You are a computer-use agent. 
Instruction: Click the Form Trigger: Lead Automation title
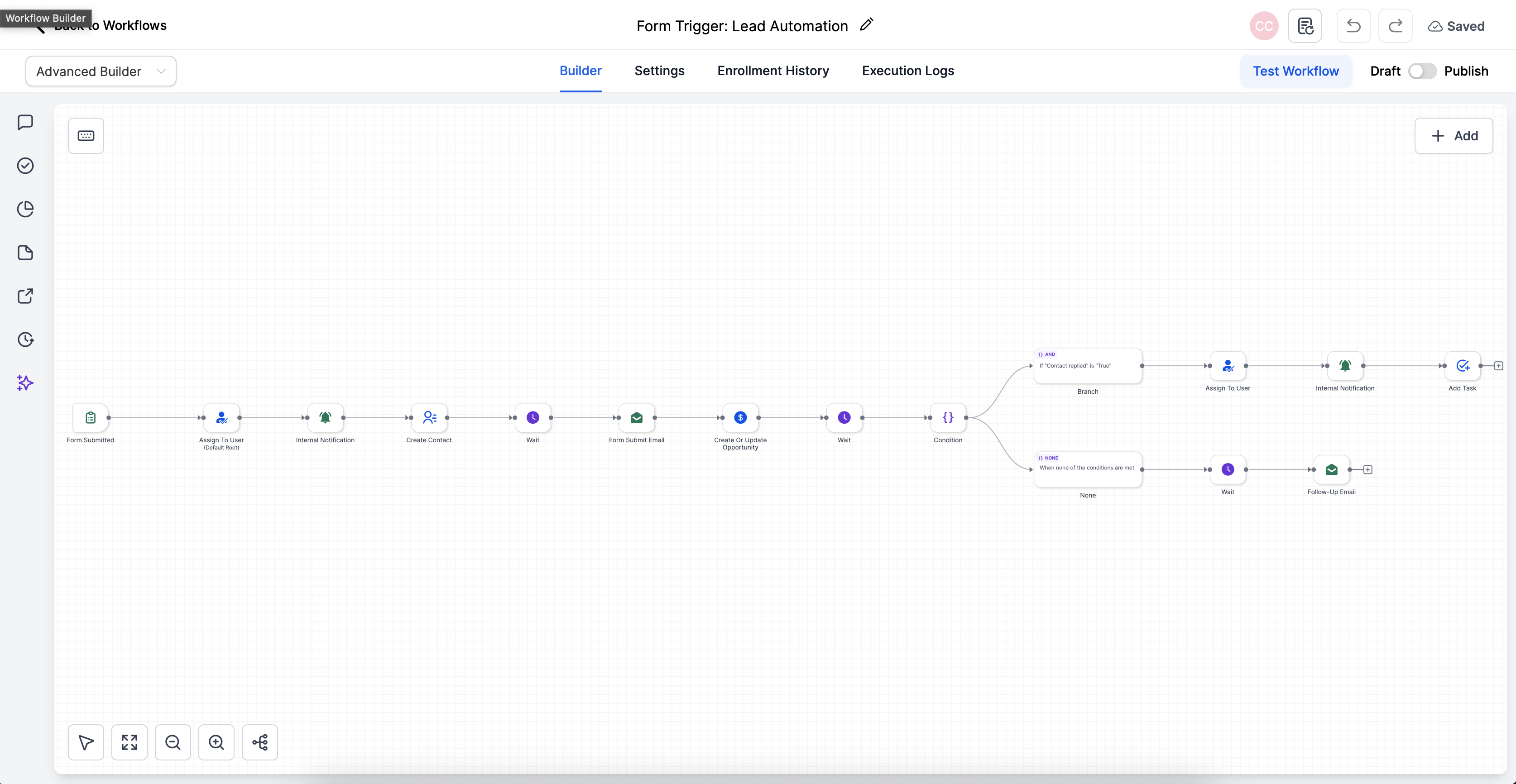pyautogui.click(x=742, y=26)
